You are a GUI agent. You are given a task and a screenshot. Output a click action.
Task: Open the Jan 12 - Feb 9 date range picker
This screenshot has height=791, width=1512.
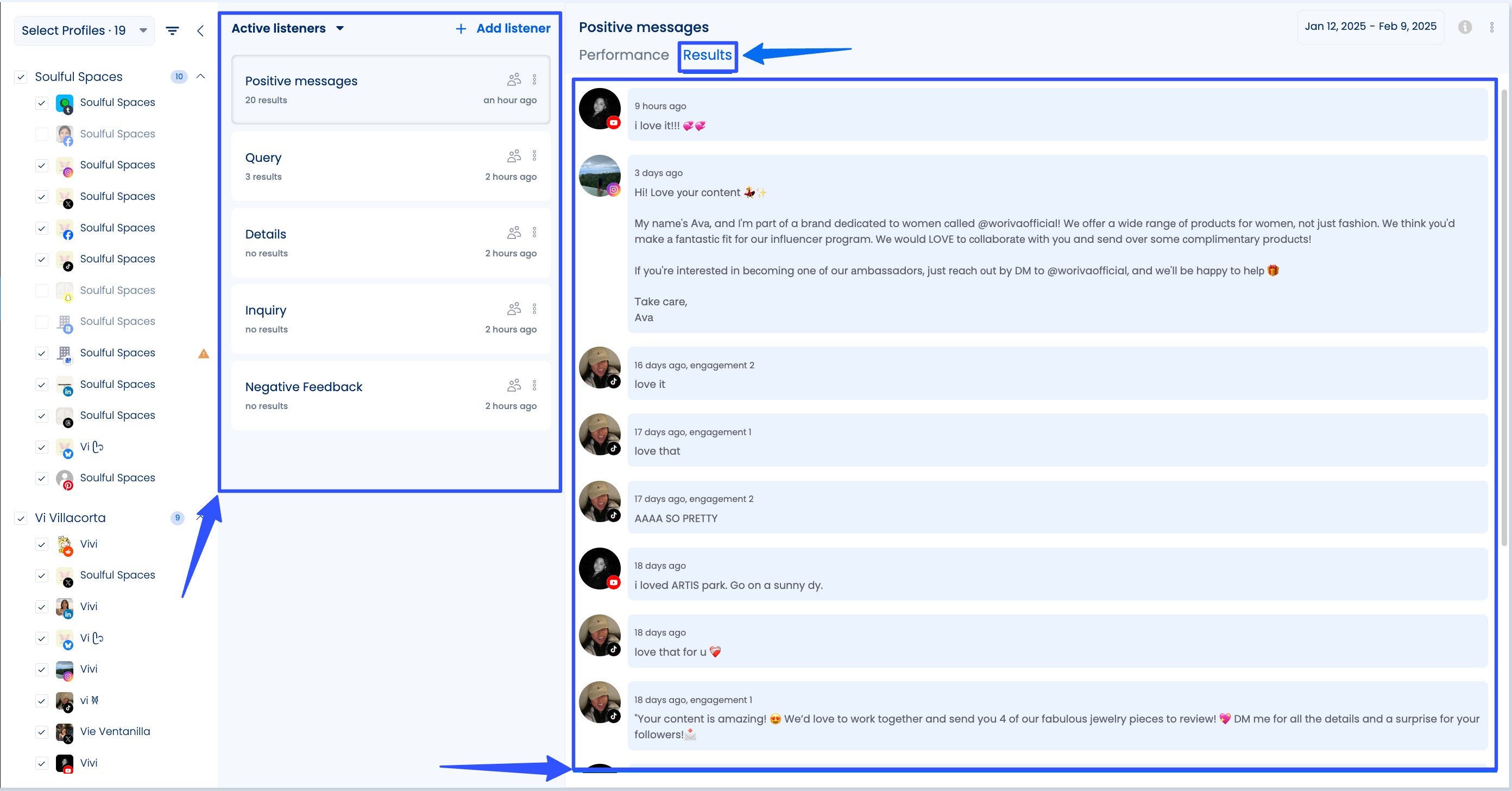point(1370,27)
